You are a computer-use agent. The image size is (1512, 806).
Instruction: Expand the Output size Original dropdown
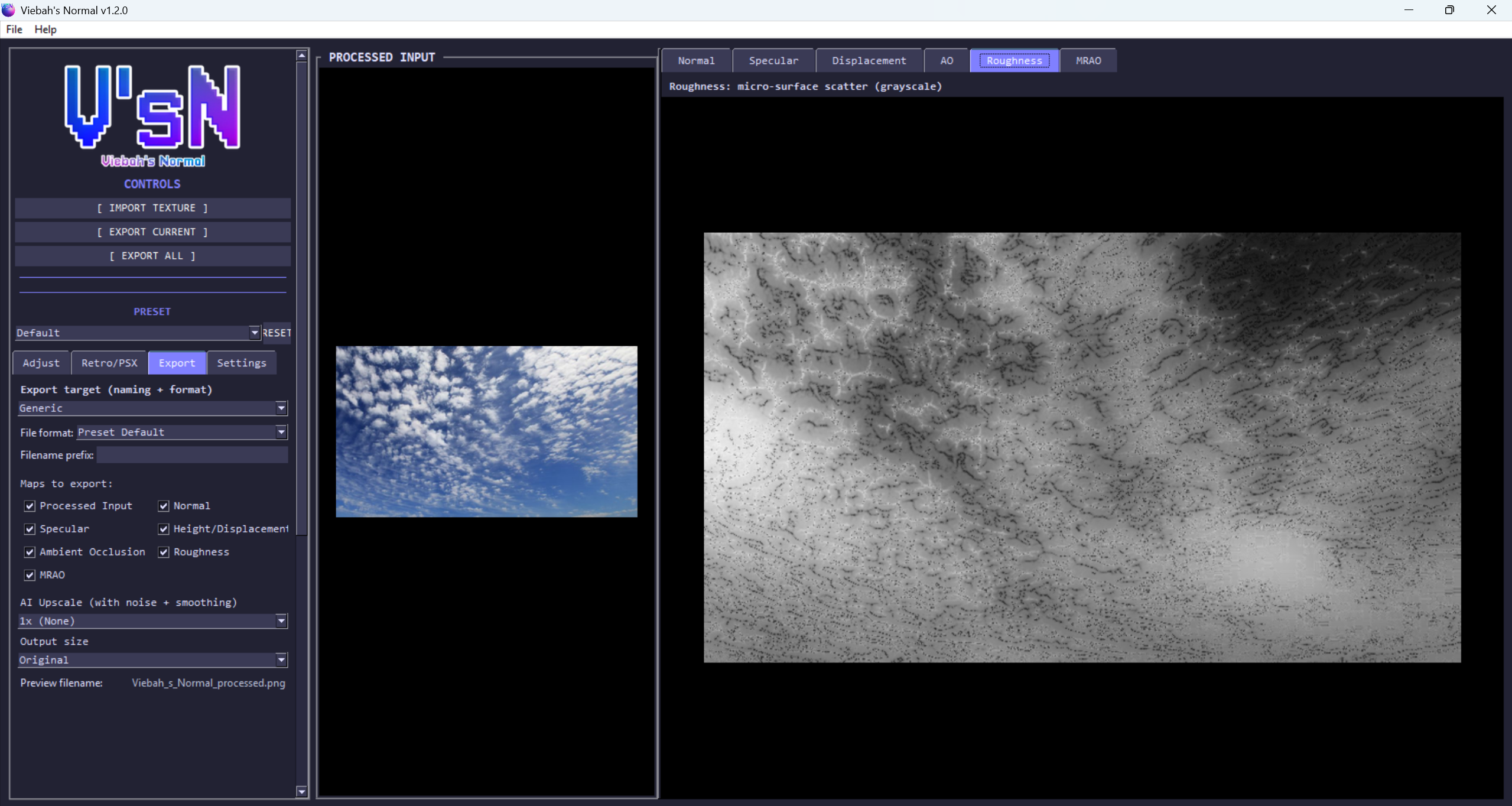[x=281, y=659]
